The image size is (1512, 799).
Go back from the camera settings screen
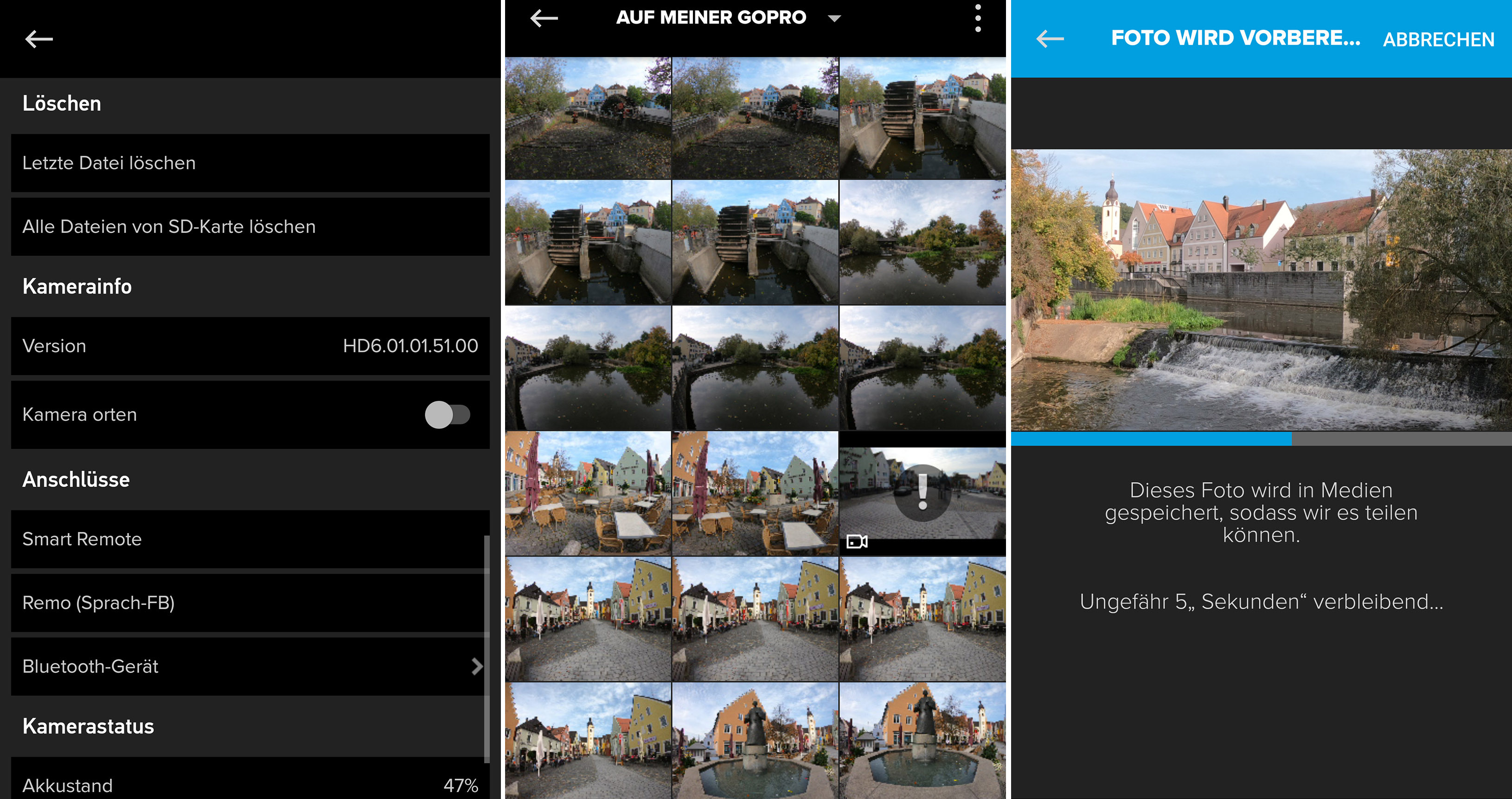pos(39,39)
